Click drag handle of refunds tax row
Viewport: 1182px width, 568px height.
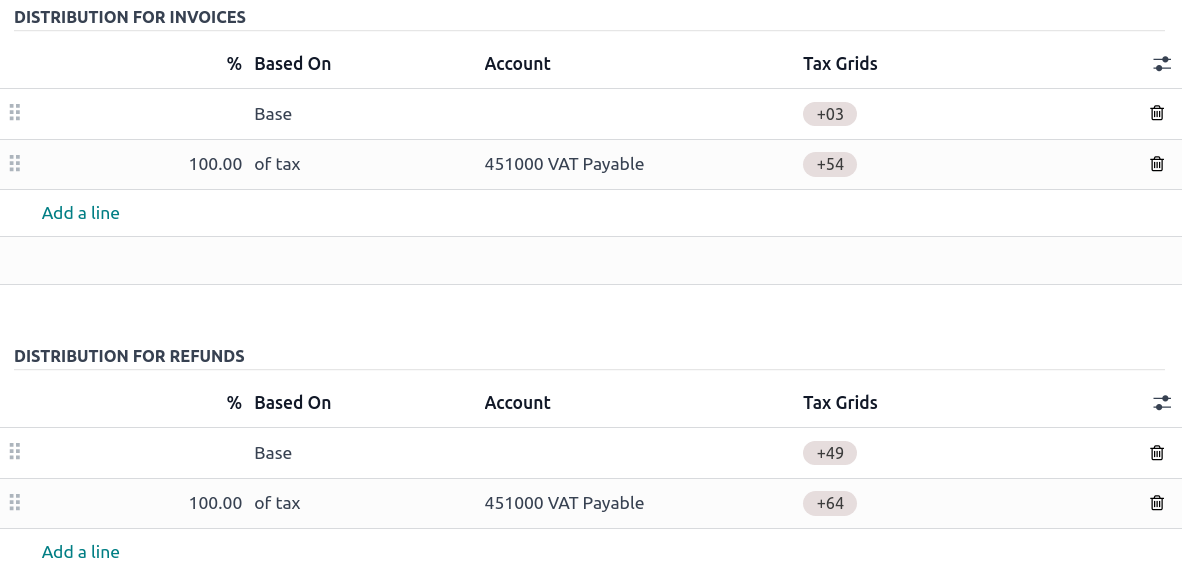(15, 503)
